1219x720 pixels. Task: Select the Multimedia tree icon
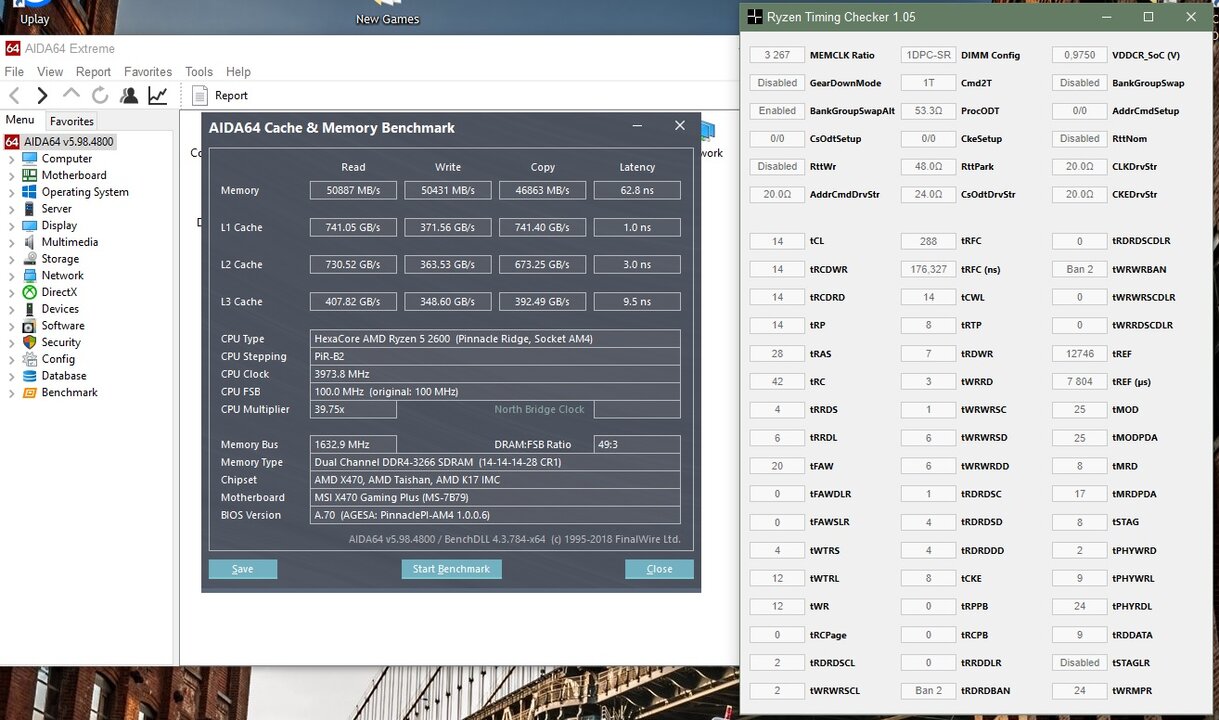coord(29,242)
